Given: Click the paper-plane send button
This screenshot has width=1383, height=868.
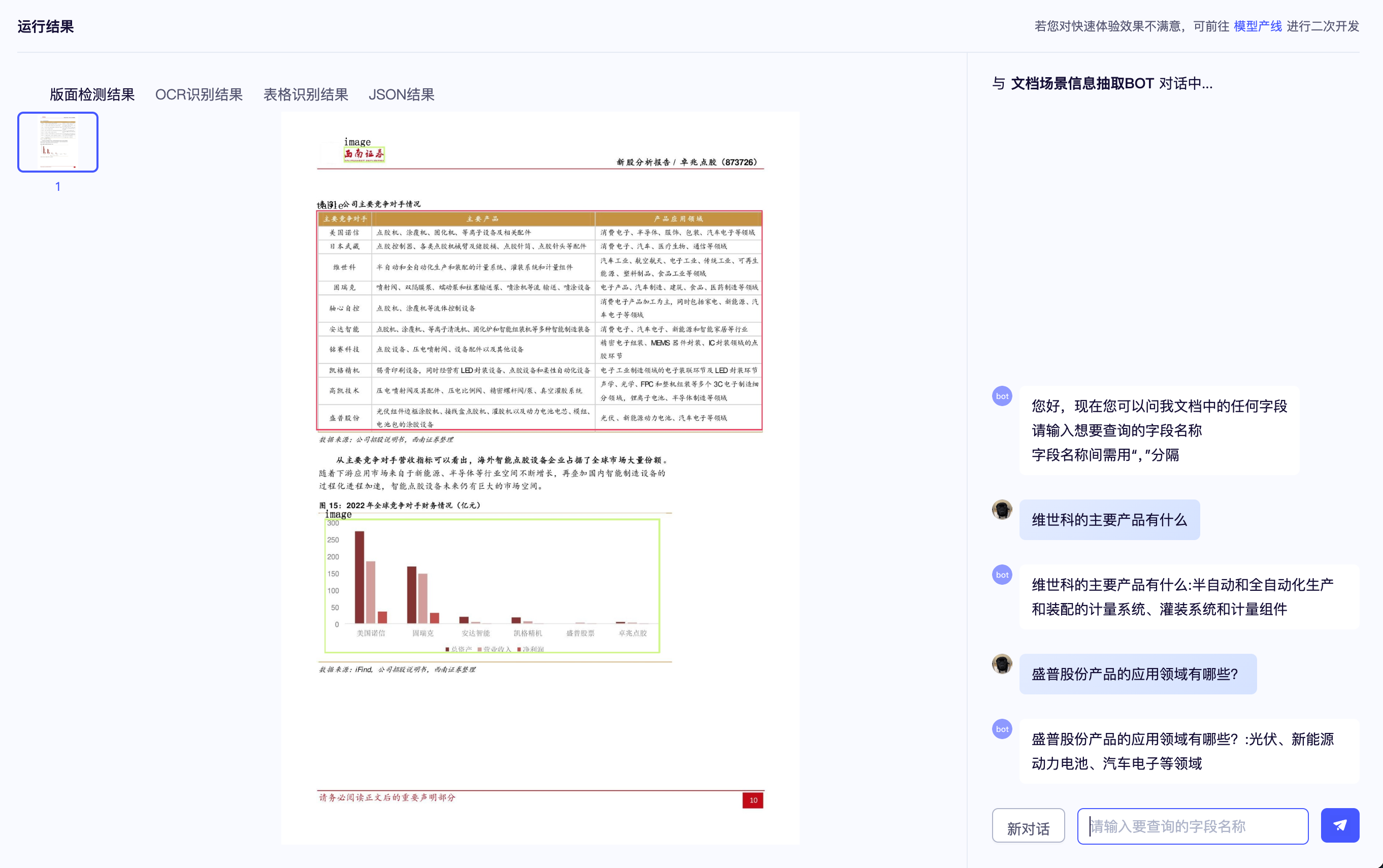Looking at the screenshot, I should pyautogui.click(x=1339, y=825).
